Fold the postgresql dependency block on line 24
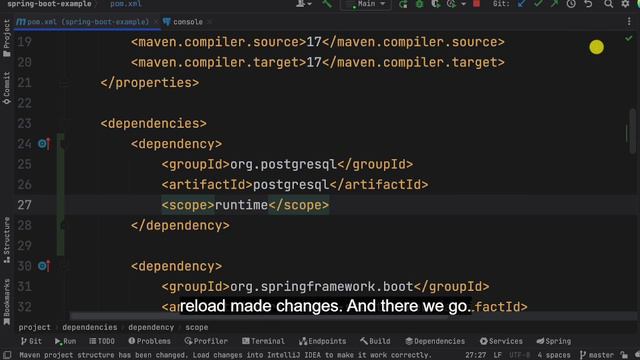Image resolution: width=640 pixels, height=360 pixels. pos(63,144)
